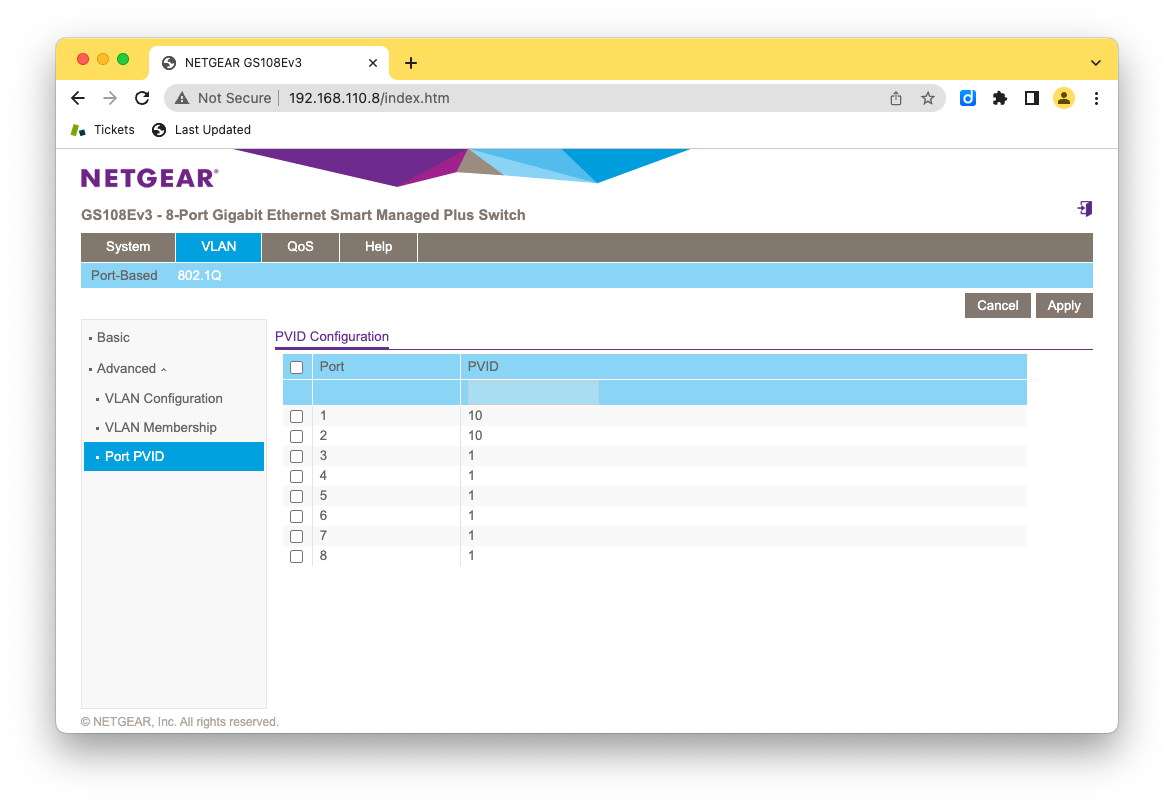The height and width of the screenshot is (807, 1174).
Task: Check the checkbox for port 5
Action: (x=296, y=496)
